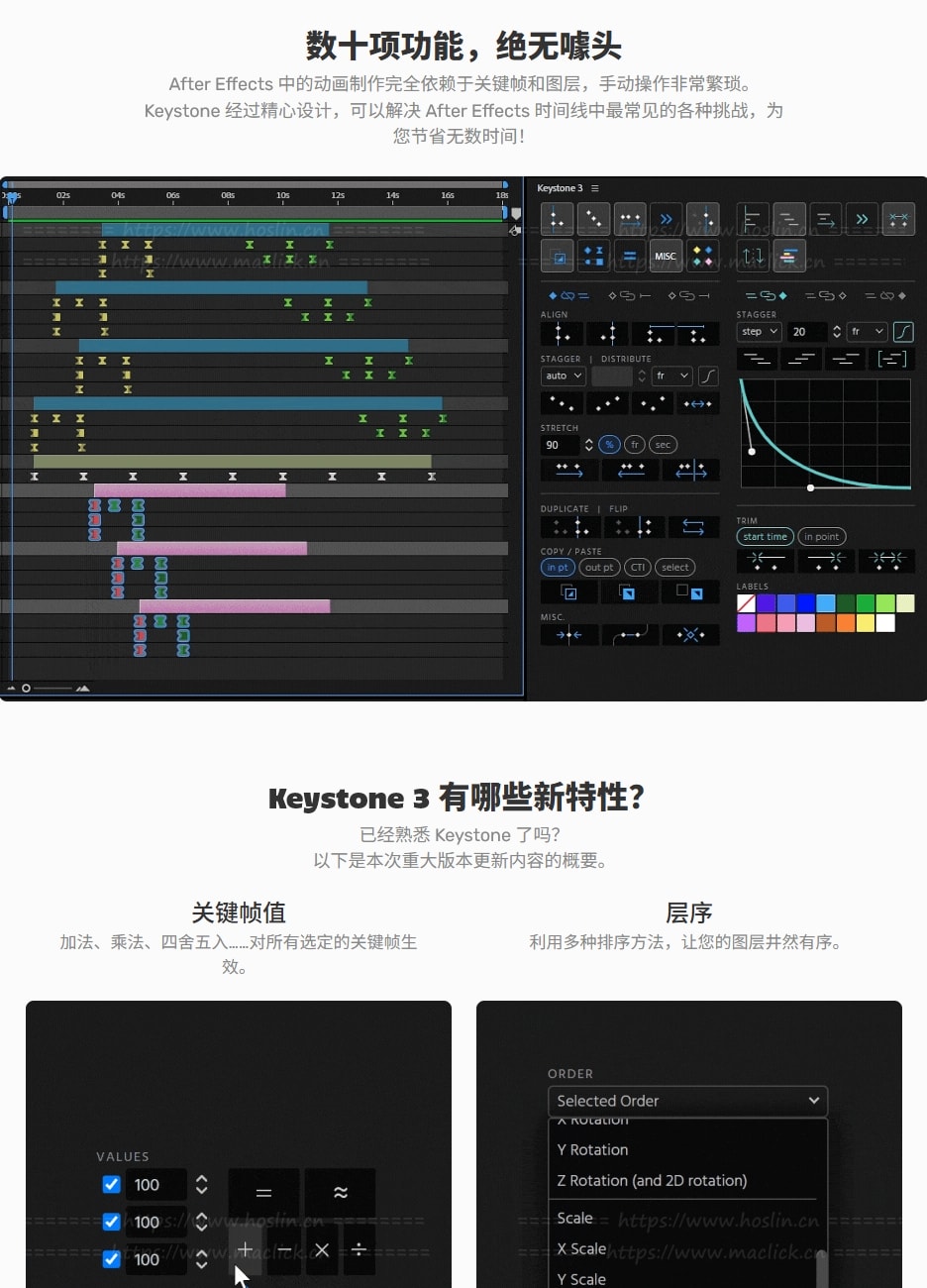Viewport: 927px width, 1288px height.
Task: Select the 'out pt' copy/paste option
Action: tap(599, 567)
